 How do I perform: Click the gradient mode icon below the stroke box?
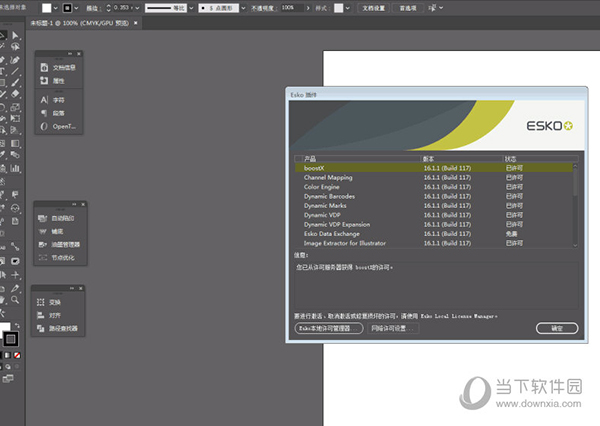pos(8,355)
